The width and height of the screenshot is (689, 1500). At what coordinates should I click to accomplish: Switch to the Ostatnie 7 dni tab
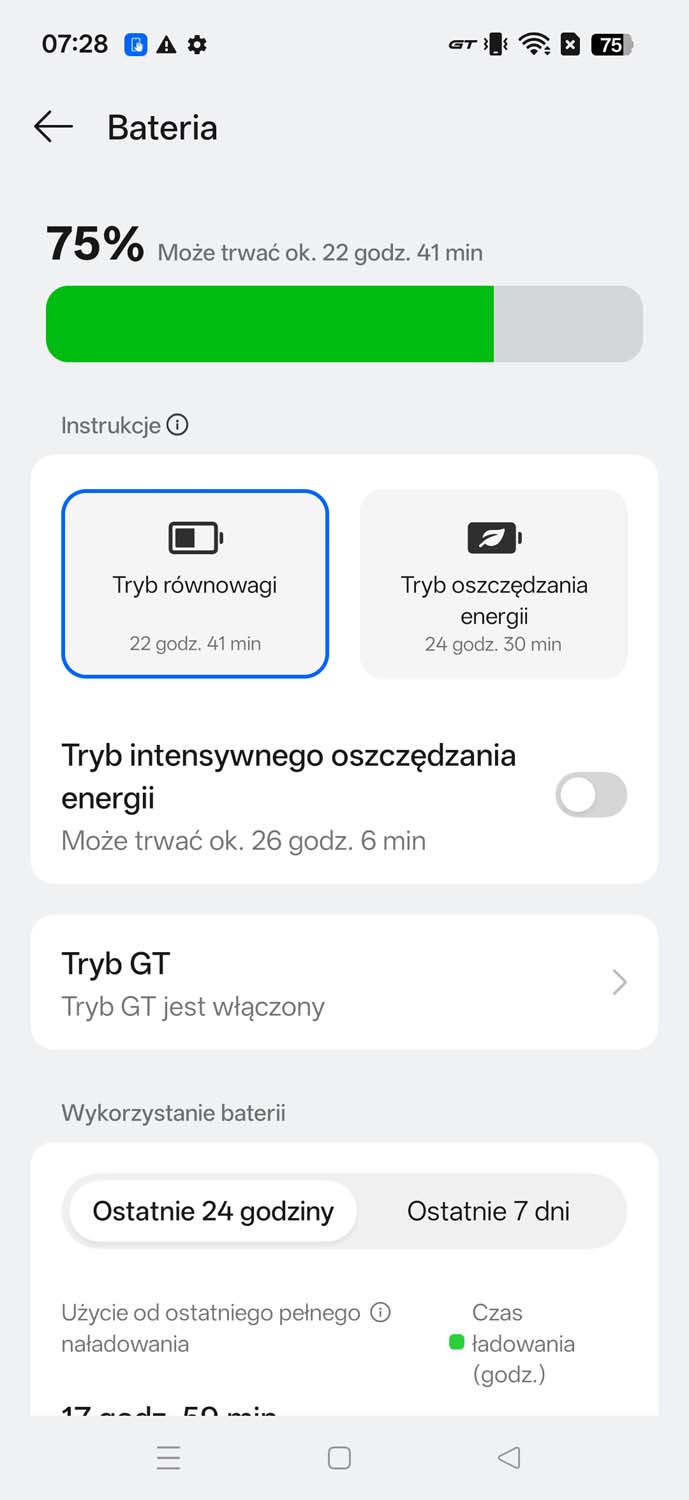488,1211
